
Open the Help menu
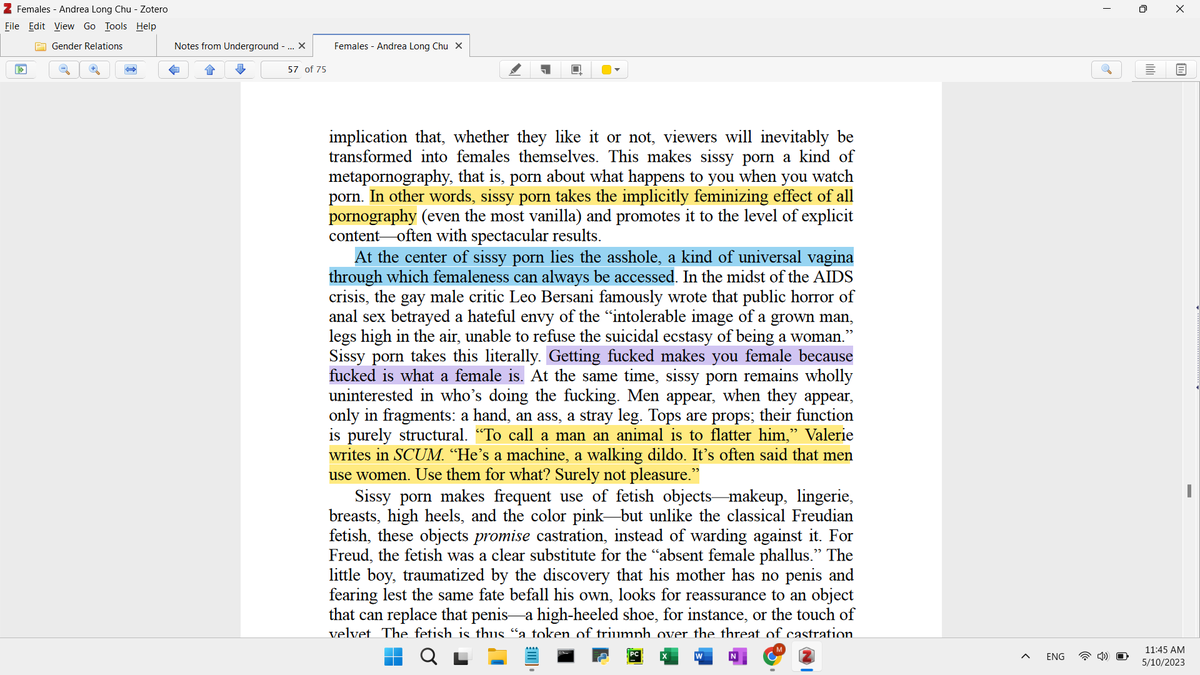pos(146,26)
